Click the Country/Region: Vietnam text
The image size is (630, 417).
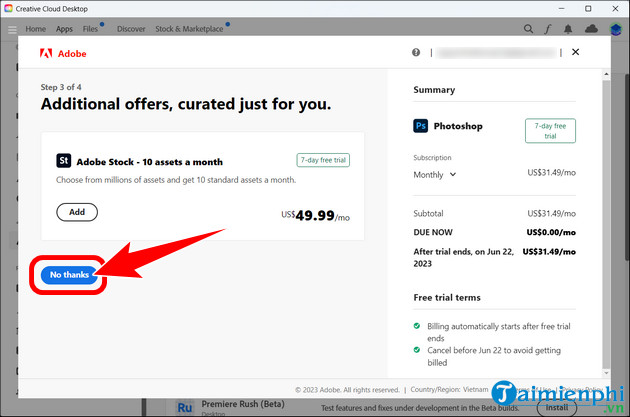tap(449, 389)
